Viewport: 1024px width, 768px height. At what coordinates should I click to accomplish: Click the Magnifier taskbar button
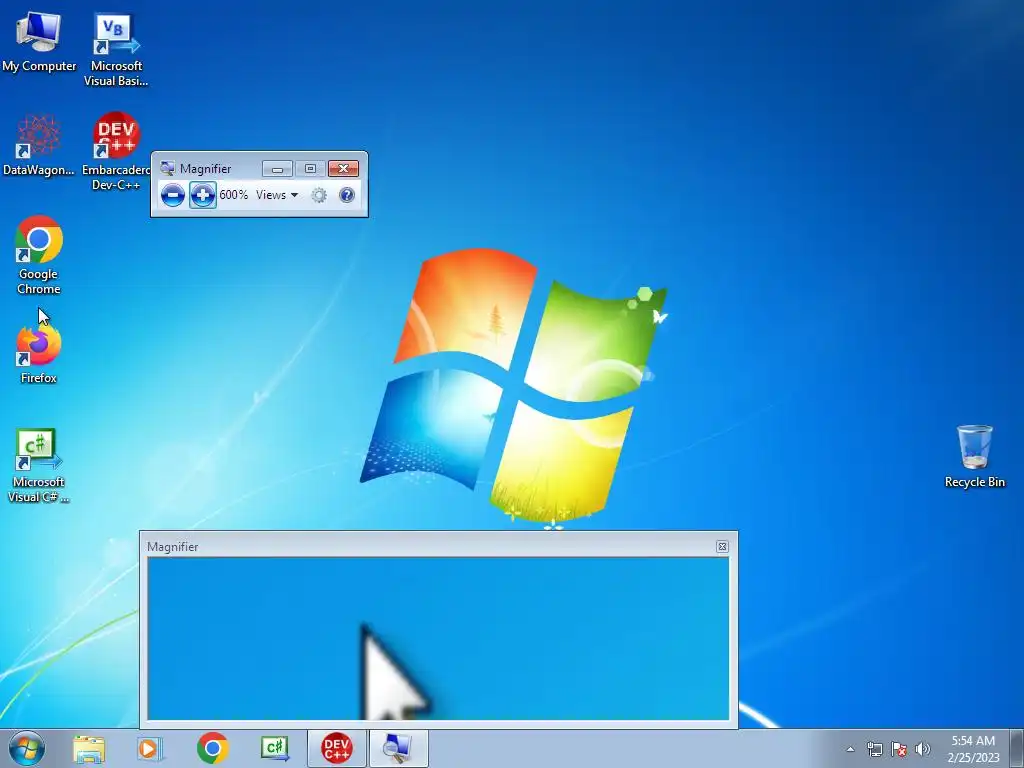point(398,749)
